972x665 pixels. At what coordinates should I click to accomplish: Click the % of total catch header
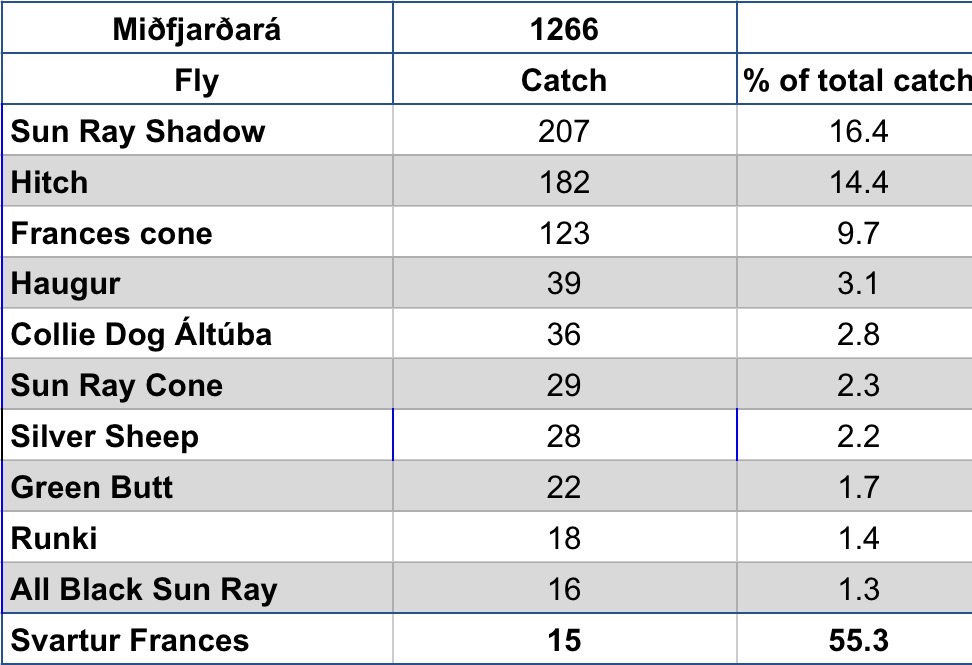click(856, 80)
